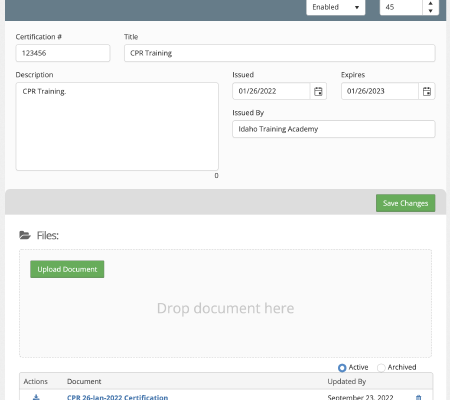Expand the Enabled status dropdown
This screenshot has height=400, width=450.
tap(336, 7)
